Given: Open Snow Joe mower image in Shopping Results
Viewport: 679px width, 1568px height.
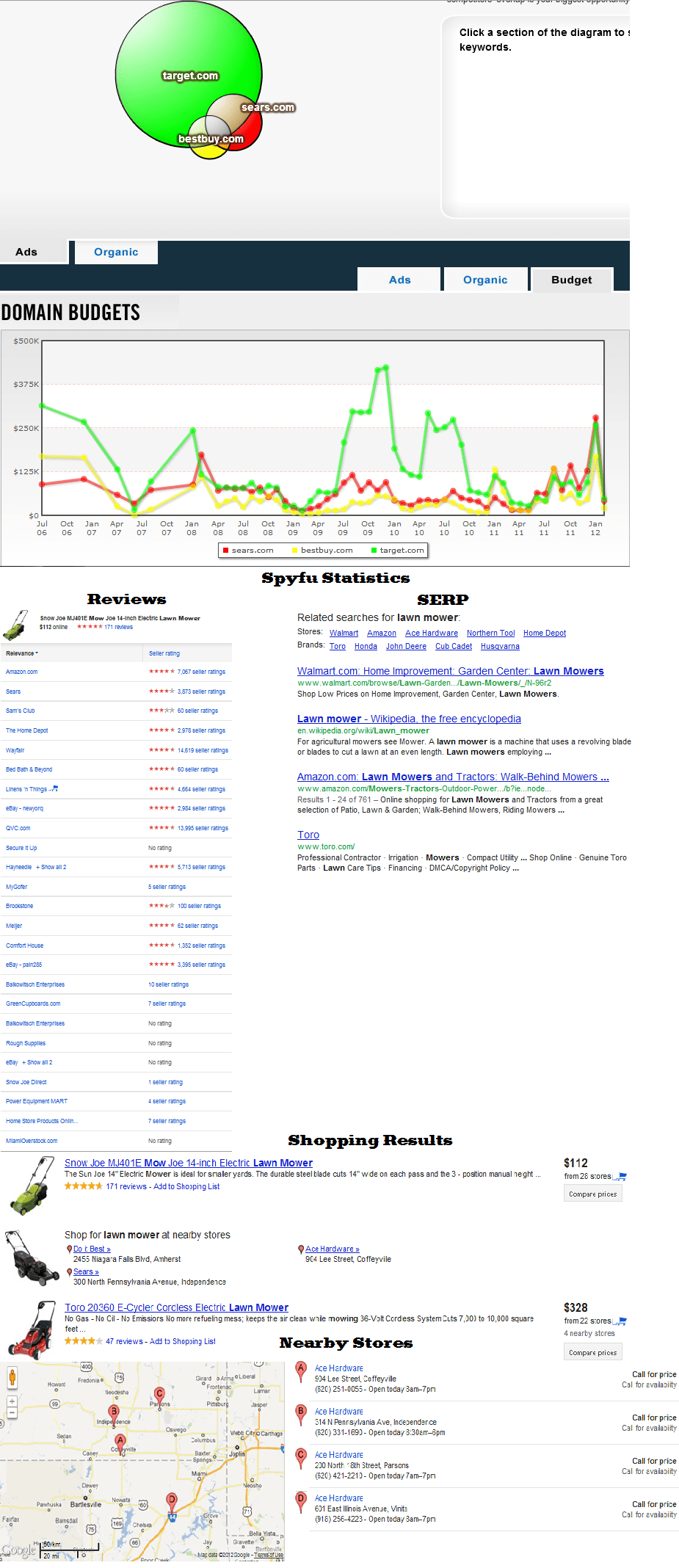Looking at the screenshot, I should 32,1185.
